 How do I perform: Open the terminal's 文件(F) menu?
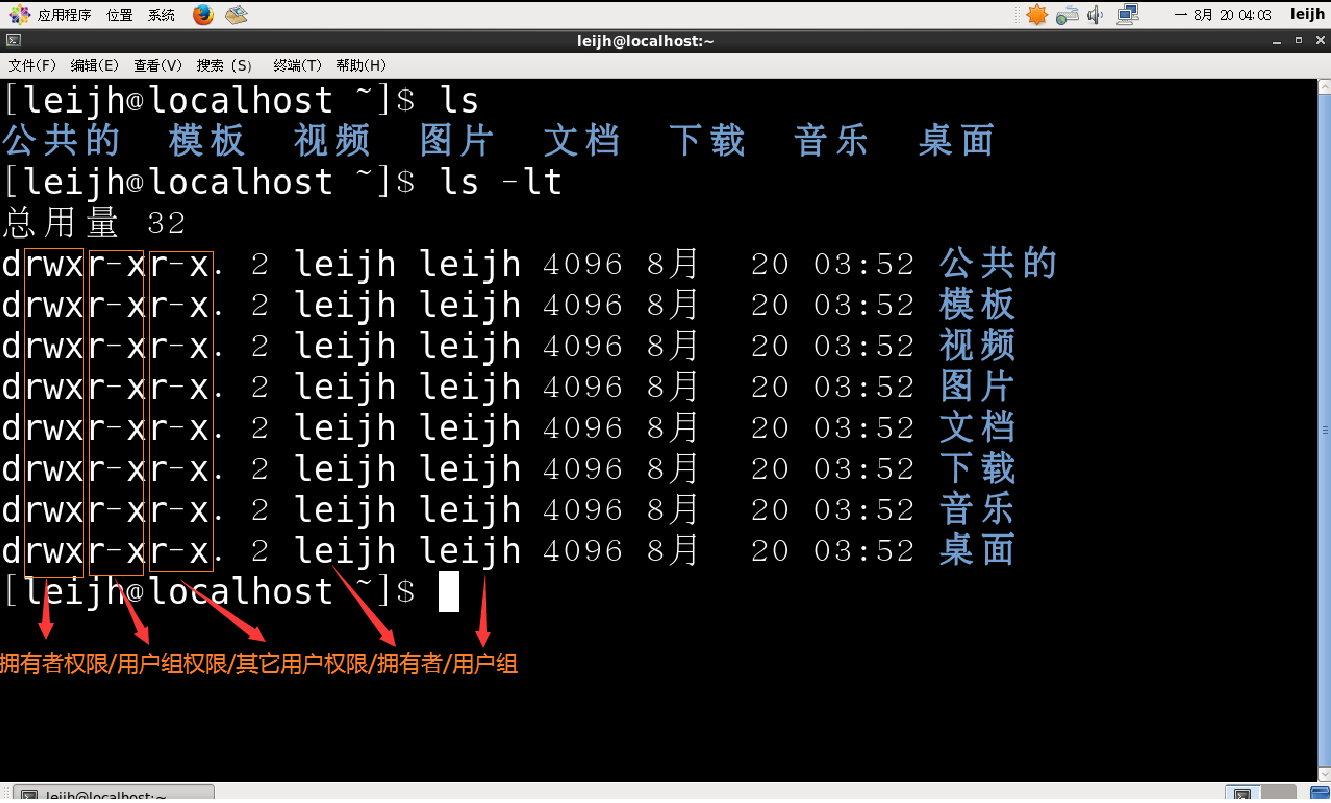point(31,65)
